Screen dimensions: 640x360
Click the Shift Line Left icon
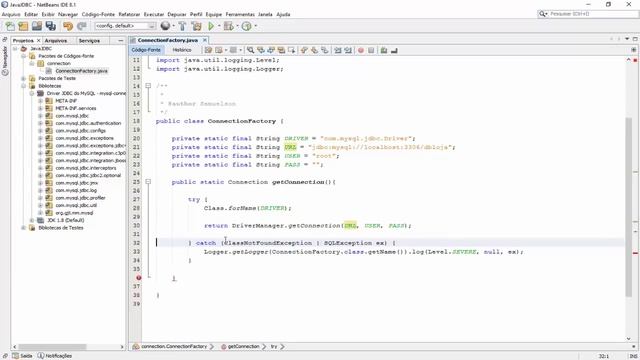pyautogui.click(x=338, y=50)
